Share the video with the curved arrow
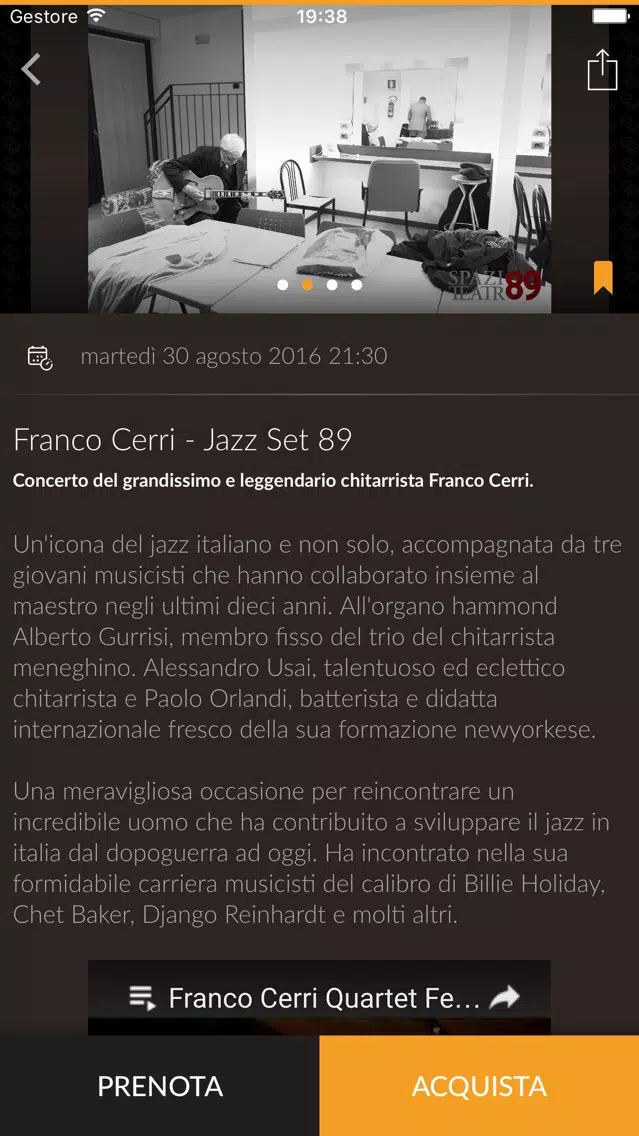The image size is (639, 1136). 504,998
